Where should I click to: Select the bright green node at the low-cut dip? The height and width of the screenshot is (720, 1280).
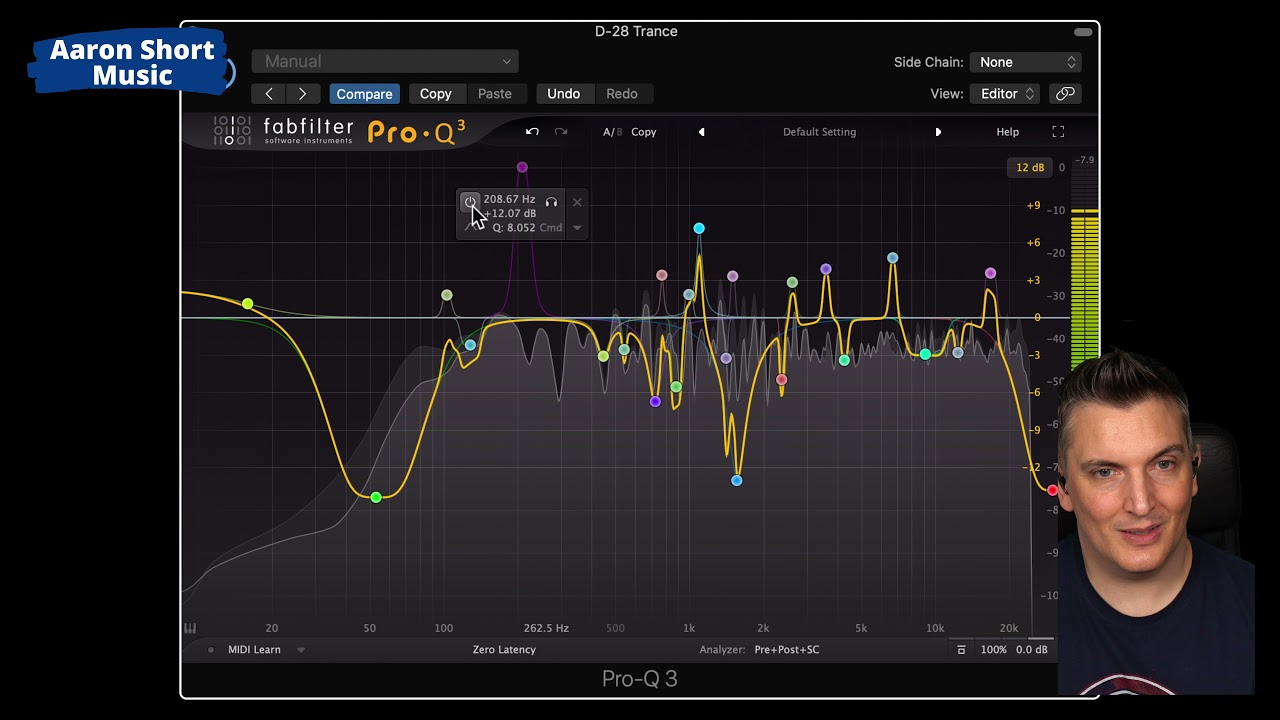(x=376, y=497)
